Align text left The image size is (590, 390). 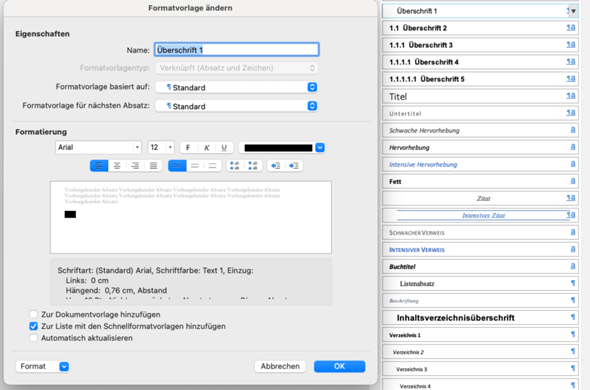pos(99,166)
